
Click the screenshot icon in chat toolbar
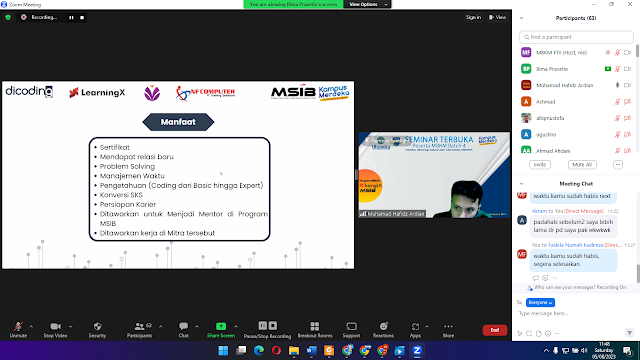(x=529, y=333)
